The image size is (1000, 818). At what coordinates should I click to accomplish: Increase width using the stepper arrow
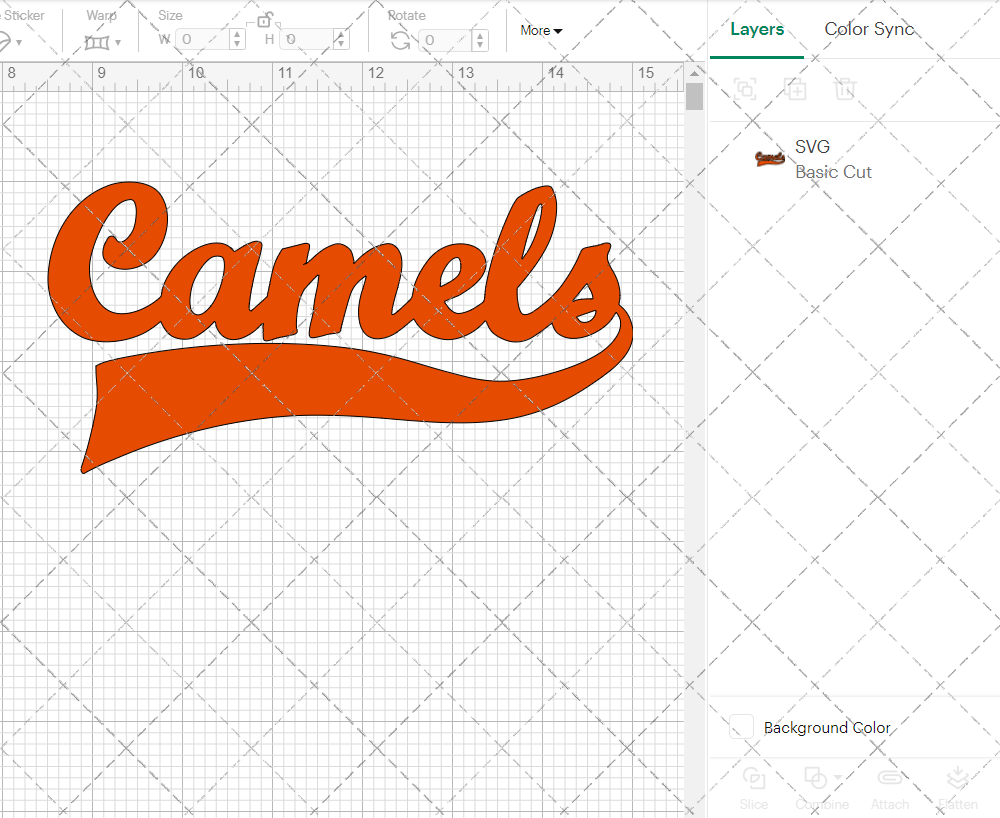pos(236,34)
